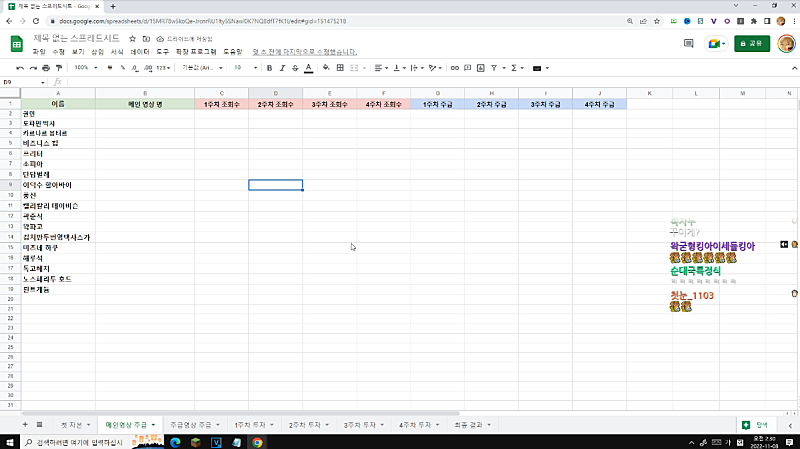Collapse the toolbar with top-right chevron
This screenshot has height=449, width=800.
coord(794,68)
